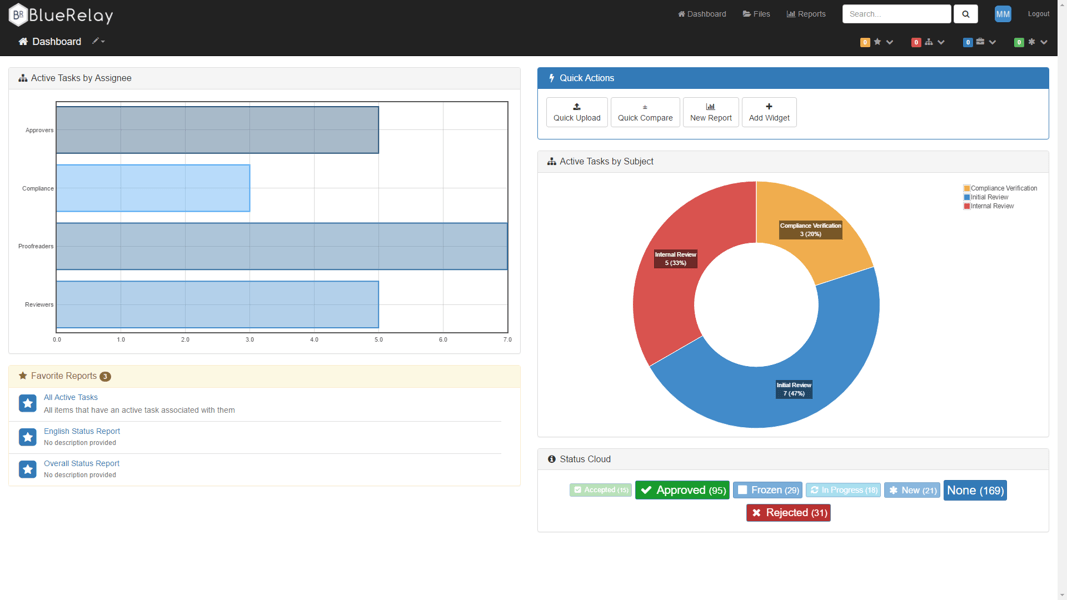This screenshot has width=1067, height=600.
Task: Click the search magnifier button
Action: point(965,14)
